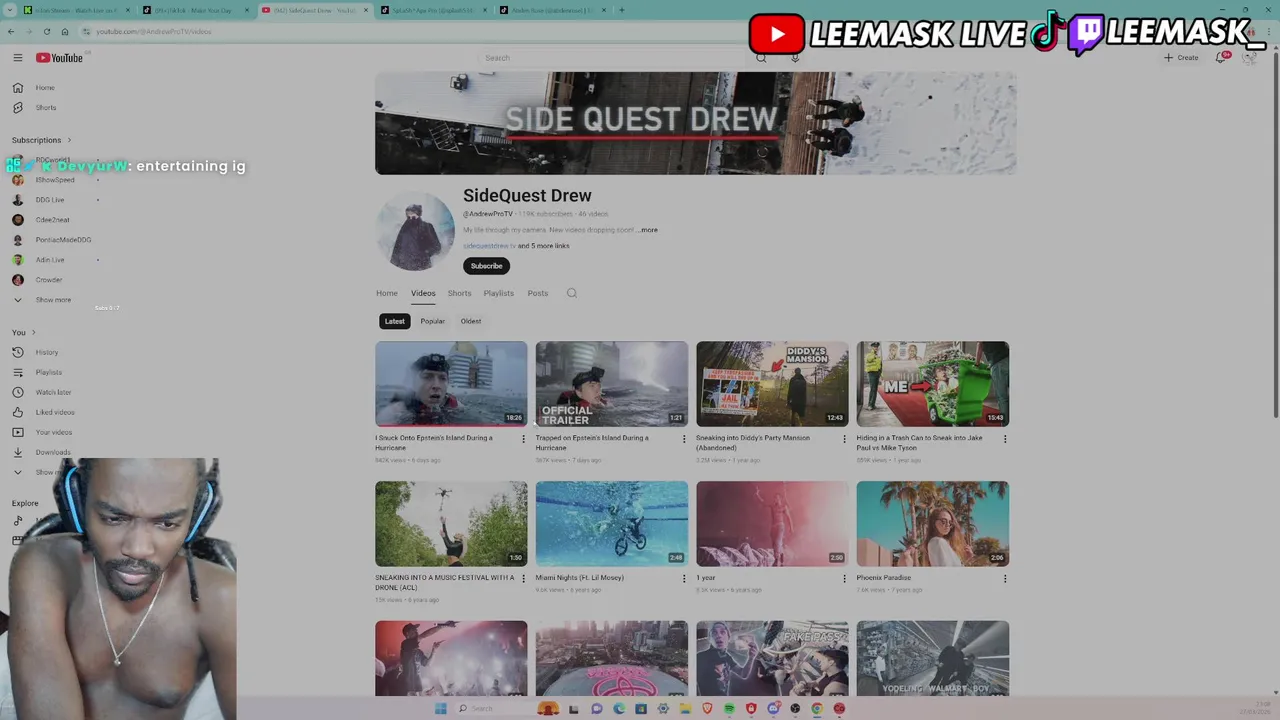
Task: Expand the Subscriptions section chevron
Action: tap(69, 140)
